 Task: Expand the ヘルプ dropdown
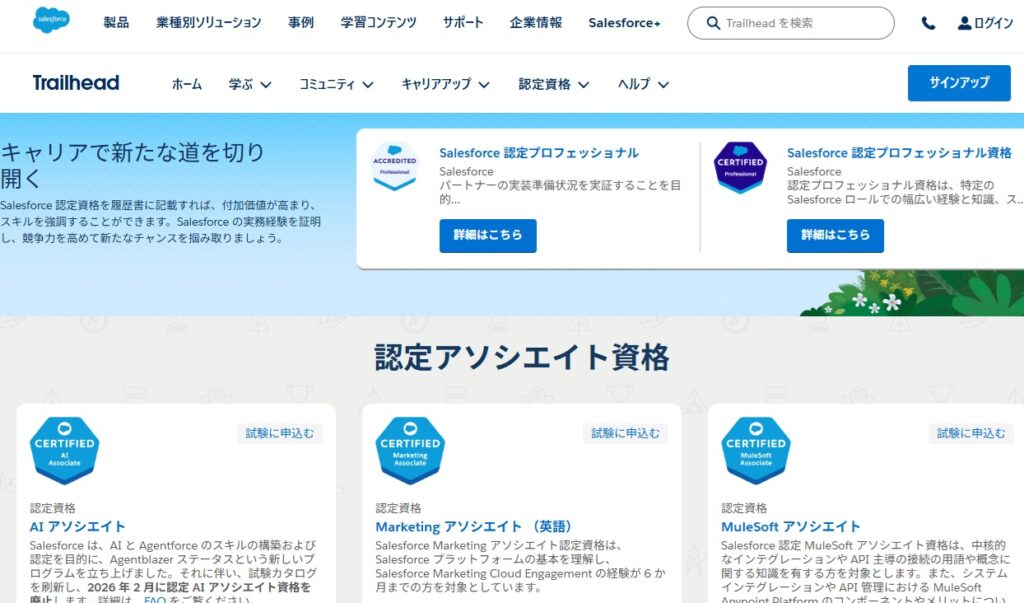coord(643,84)
